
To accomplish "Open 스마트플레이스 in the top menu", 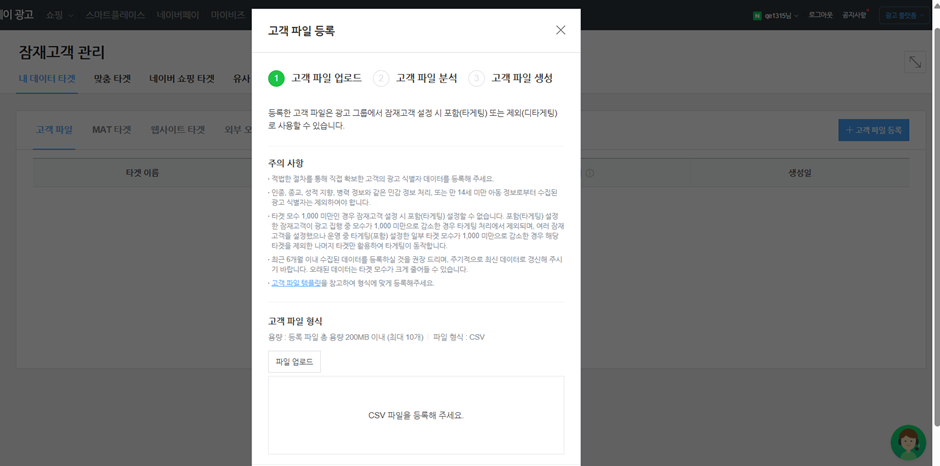I will [x=115, y=15].
